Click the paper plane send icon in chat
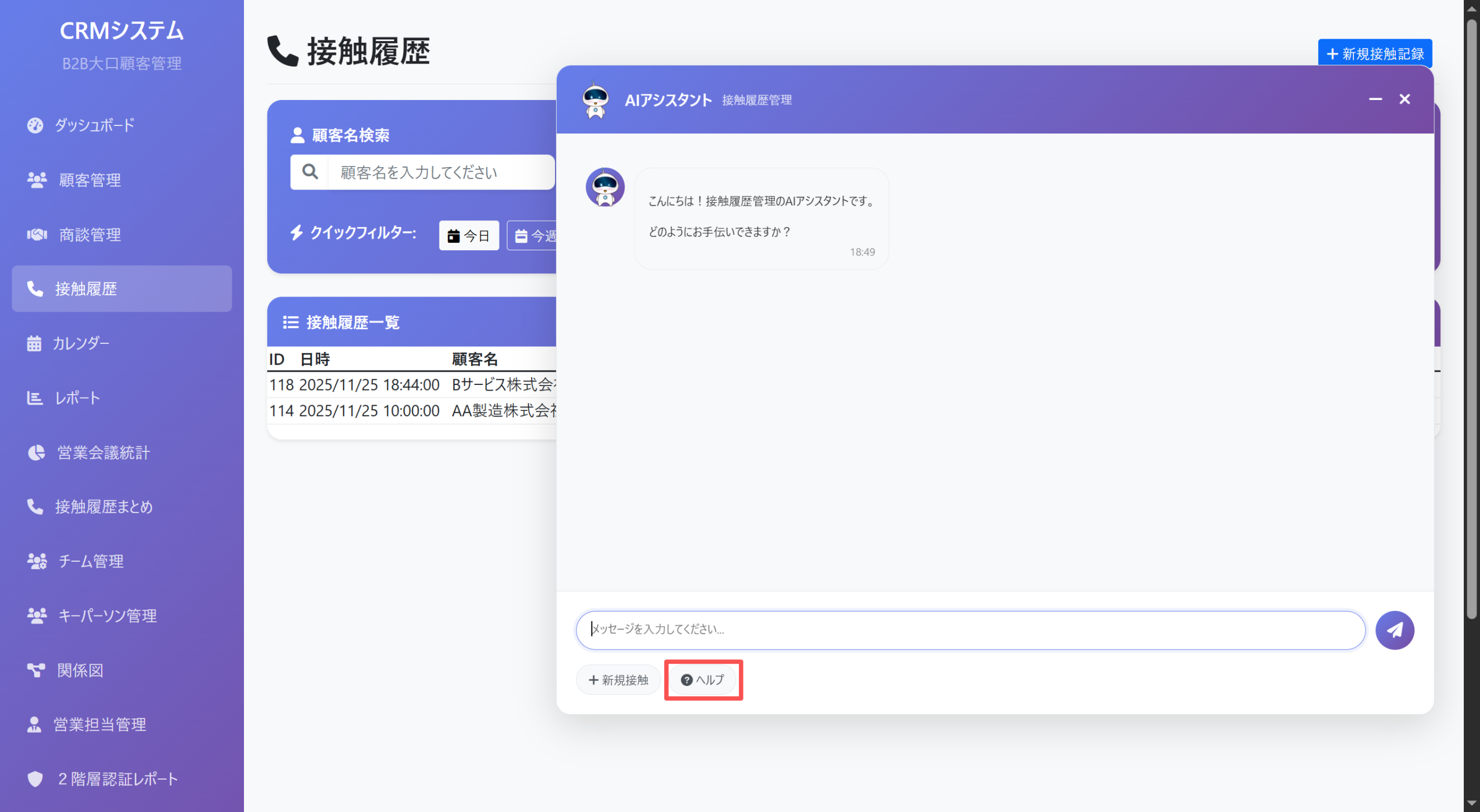1480x812 pixels. tap(1395, 630)
